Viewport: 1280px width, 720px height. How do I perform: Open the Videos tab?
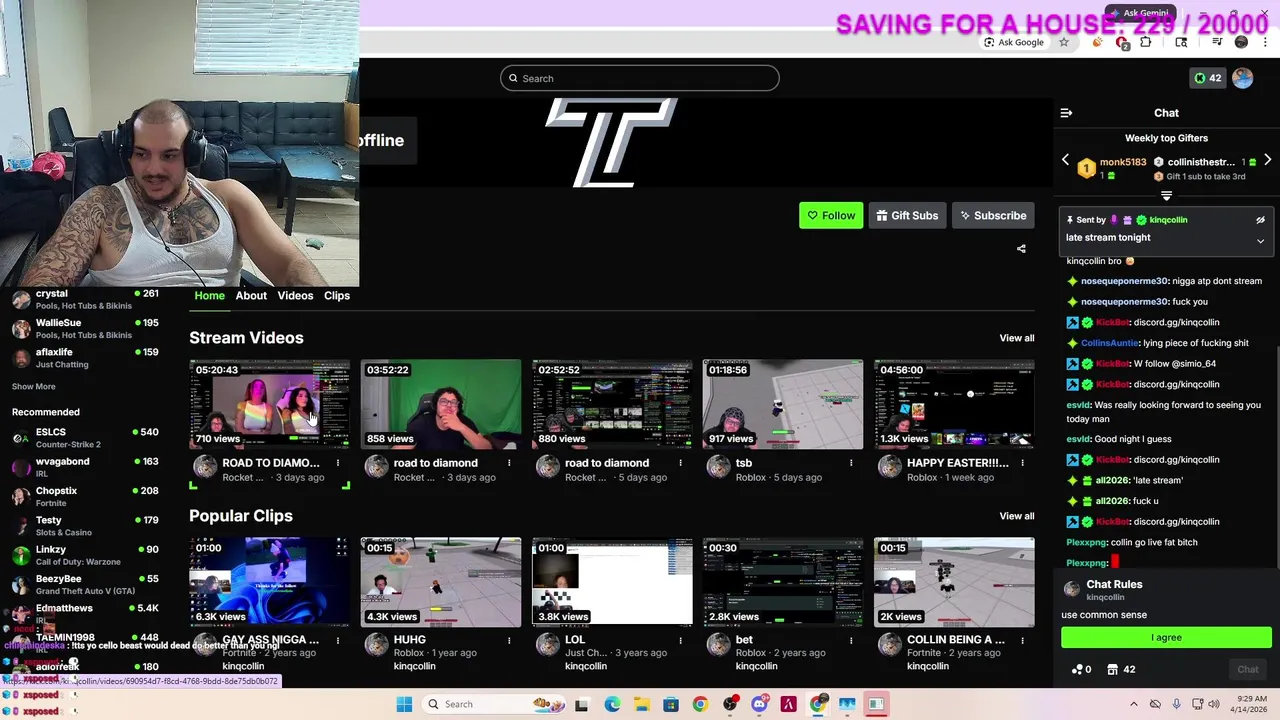(x=295, y=295)
